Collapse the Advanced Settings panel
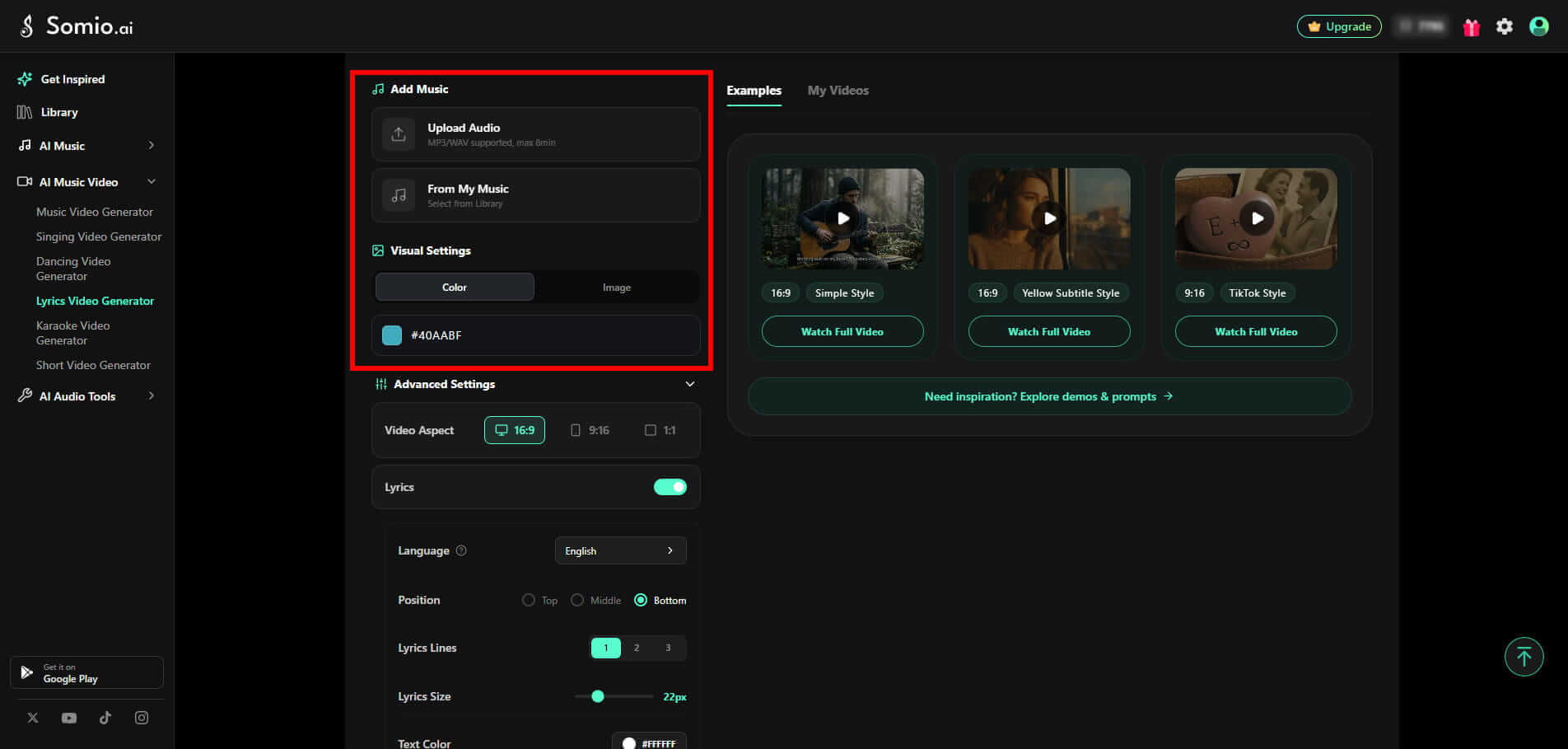Image resolution: width=1568 pixels, height=749 pixels. click(690, 384)
